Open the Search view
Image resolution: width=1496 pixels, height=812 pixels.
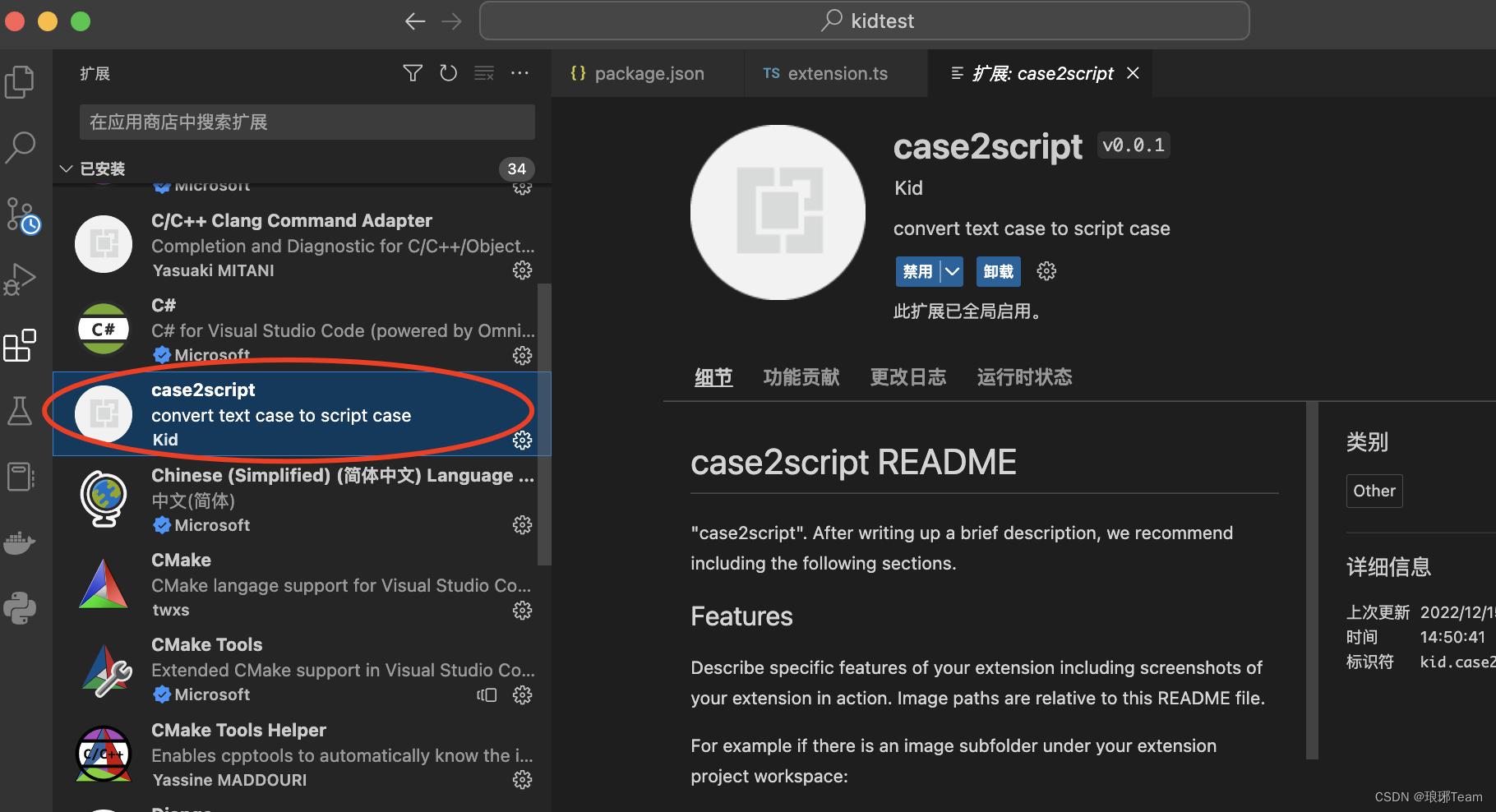(x=20, y=147)
